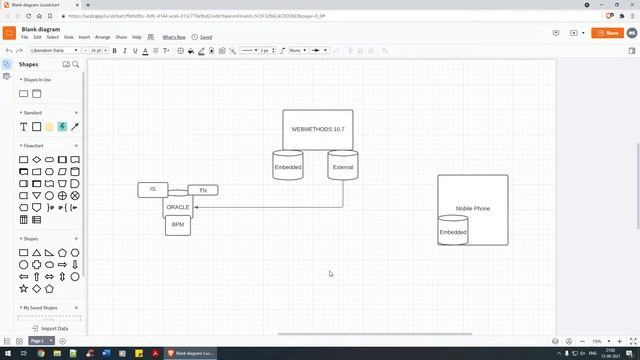Zoom in with the plus button

click(x=620, y=341)
